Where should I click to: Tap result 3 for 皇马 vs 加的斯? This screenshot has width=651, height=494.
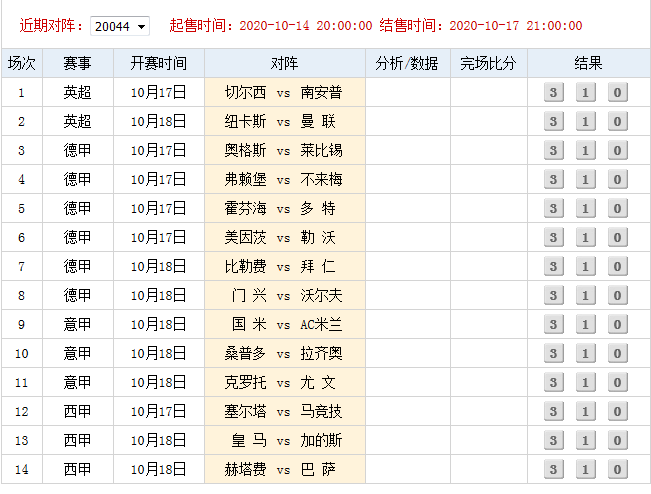pos(553,440)
